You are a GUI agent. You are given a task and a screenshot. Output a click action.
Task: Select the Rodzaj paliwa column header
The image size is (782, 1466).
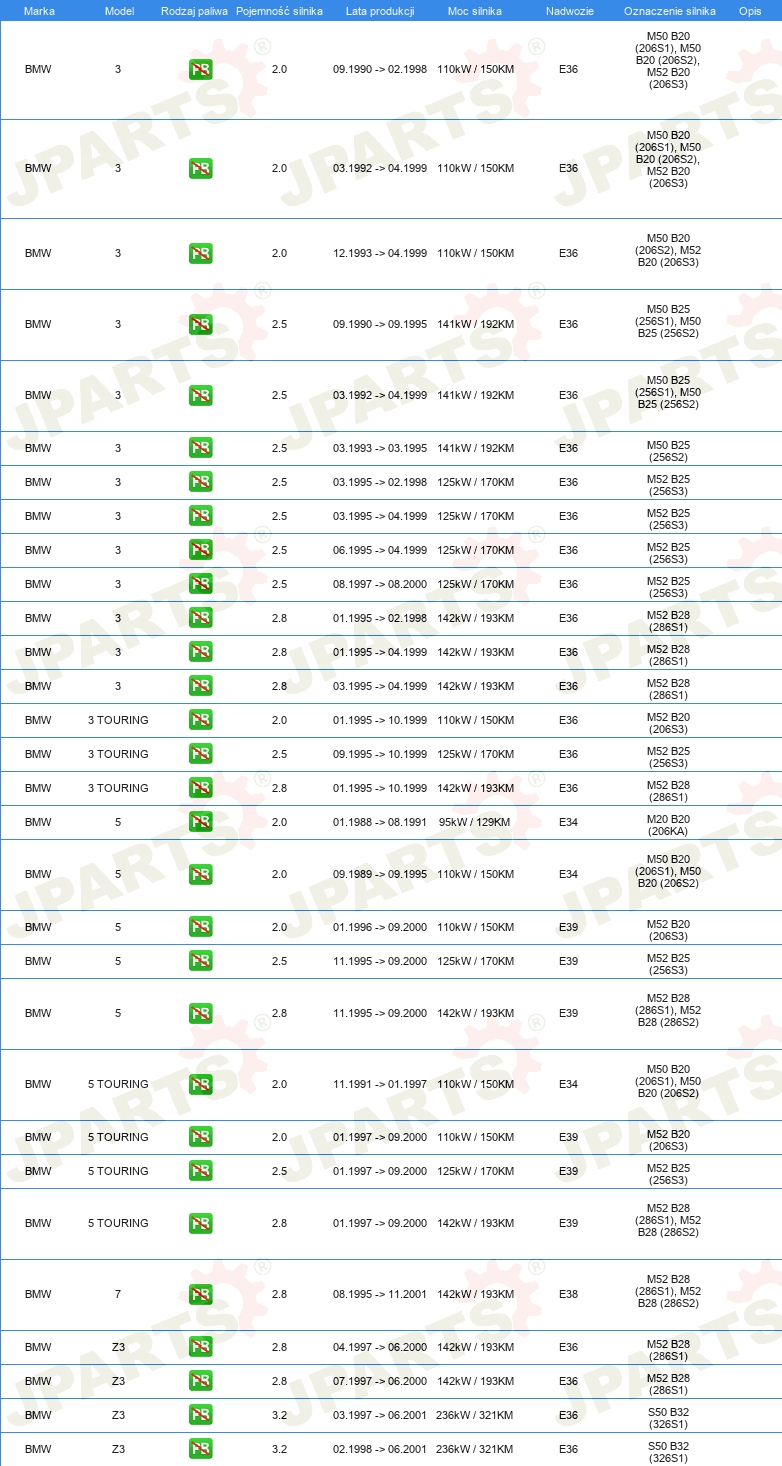pos(195,10)
